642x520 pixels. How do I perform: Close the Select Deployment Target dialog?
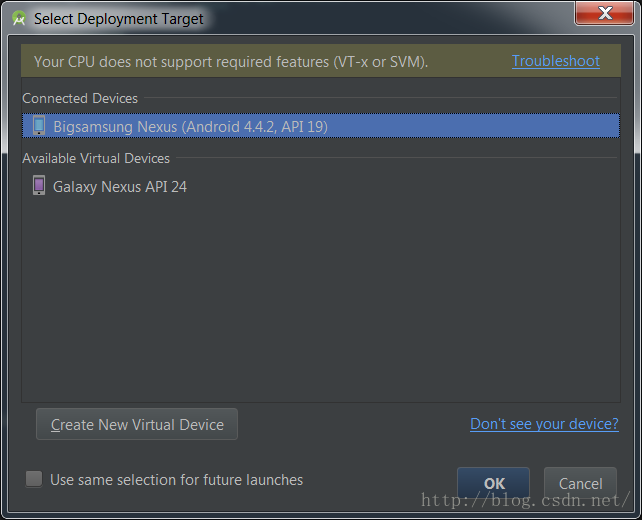pyautogui.click(x=605, y=13)
